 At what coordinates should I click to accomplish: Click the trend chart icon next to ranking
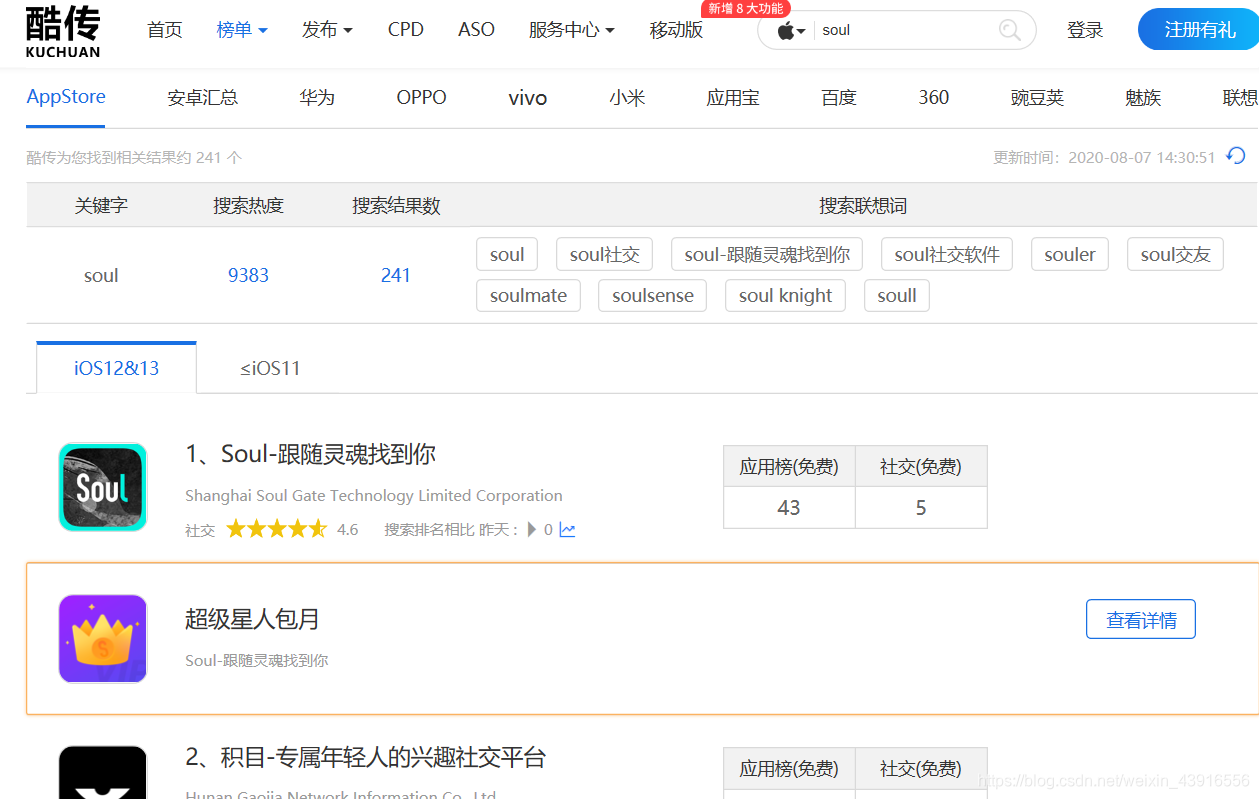click(567, 530)
